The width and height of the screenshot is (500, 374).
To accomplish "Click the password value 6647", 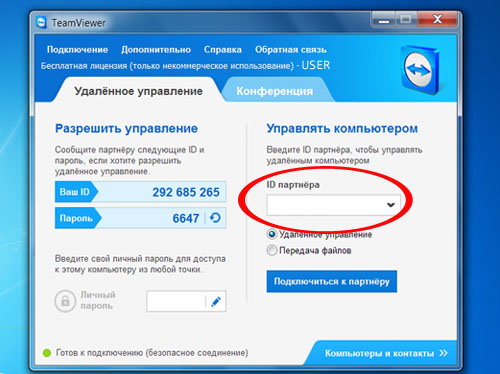I will (186, 218).
